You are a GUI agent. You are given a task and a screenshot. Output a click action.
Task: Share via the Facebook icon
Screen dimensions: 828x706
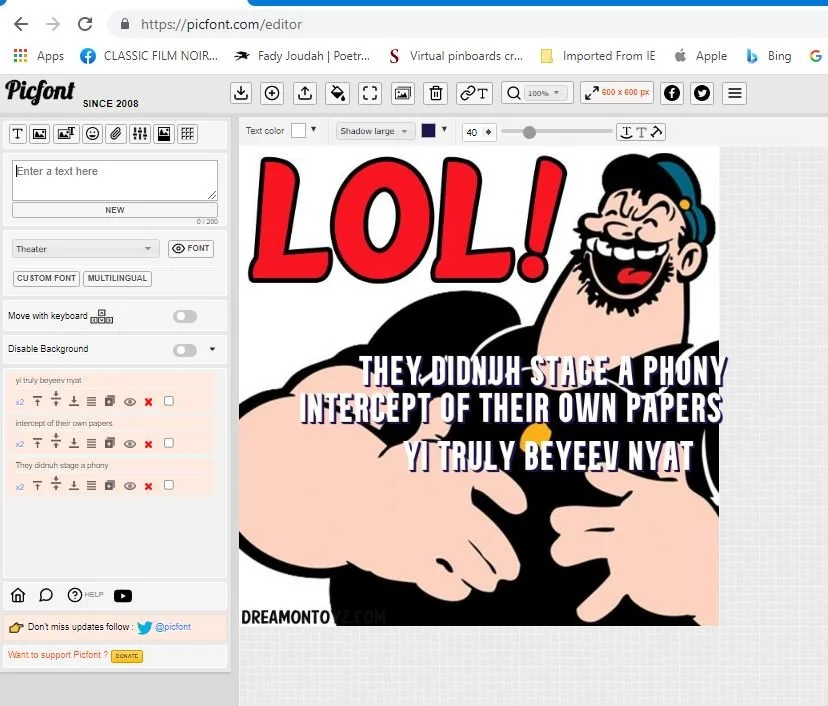tap(672, 93)
